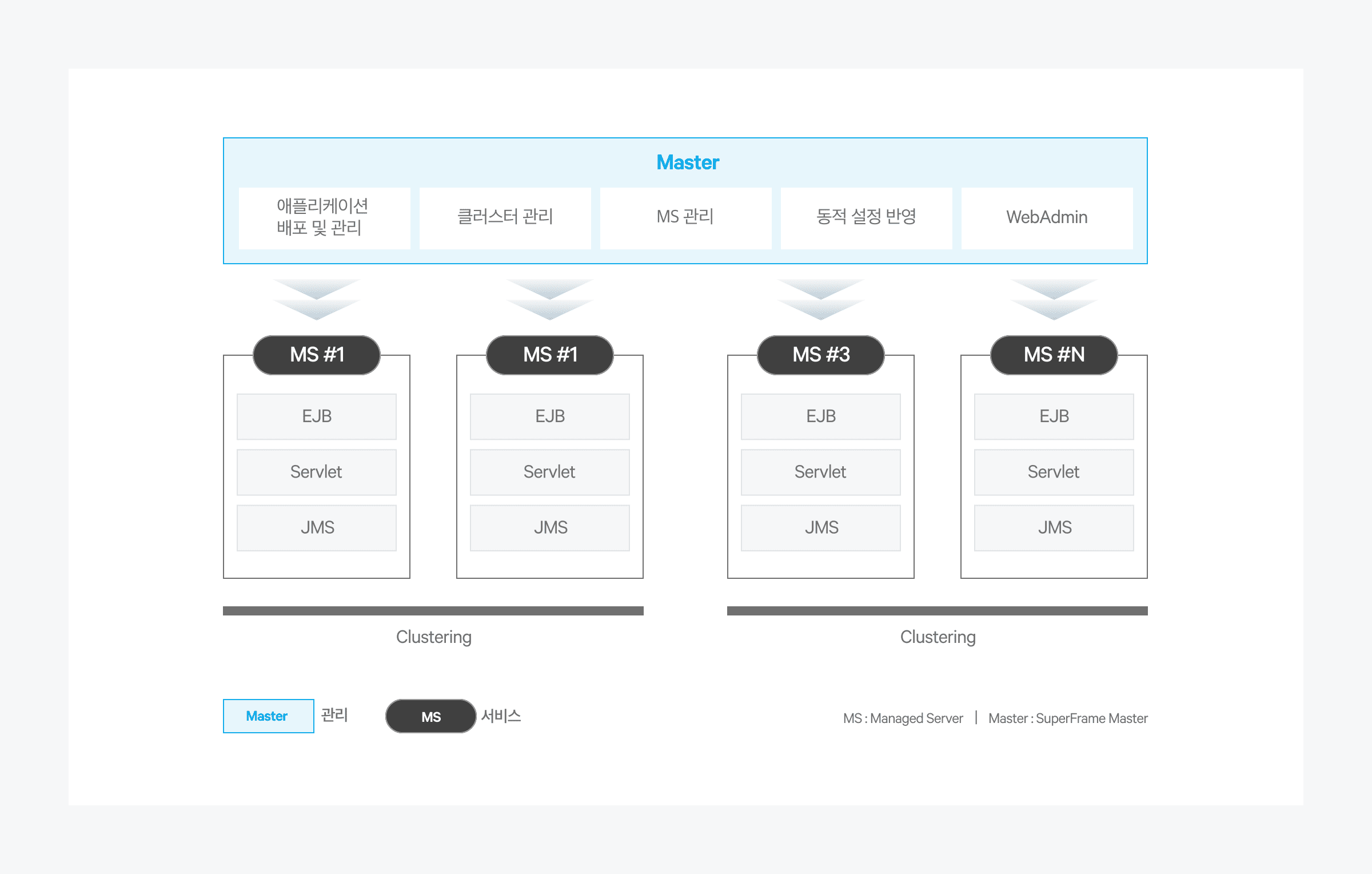Viewport: 1372px width, 874px height.
Task: Click the MS legend pill beside 서비스
Action: (x=430, y=716)
